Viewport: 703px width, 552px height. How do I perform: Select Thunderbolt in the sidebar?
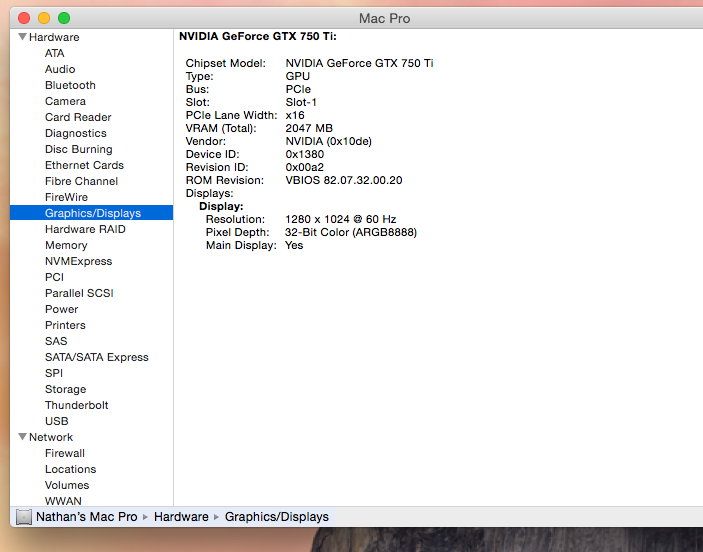(x=77, y=405)
